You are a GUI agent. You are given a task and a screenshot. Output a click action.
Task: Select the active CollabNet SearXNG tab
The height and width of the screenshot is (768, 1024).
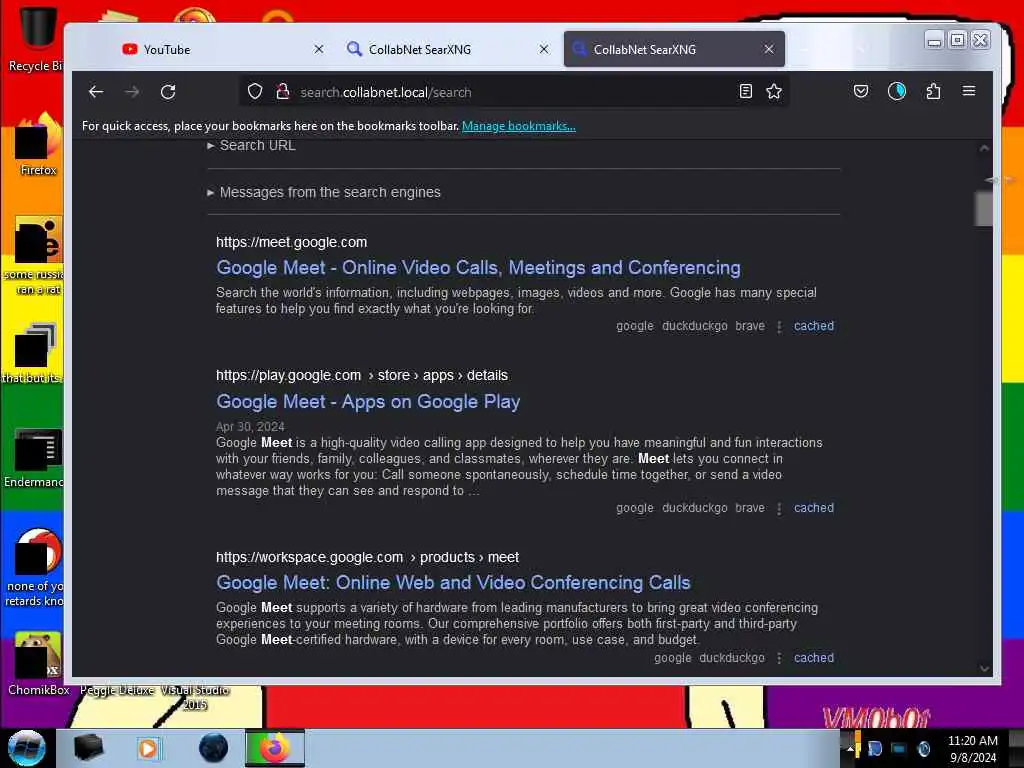pos(674,49)
